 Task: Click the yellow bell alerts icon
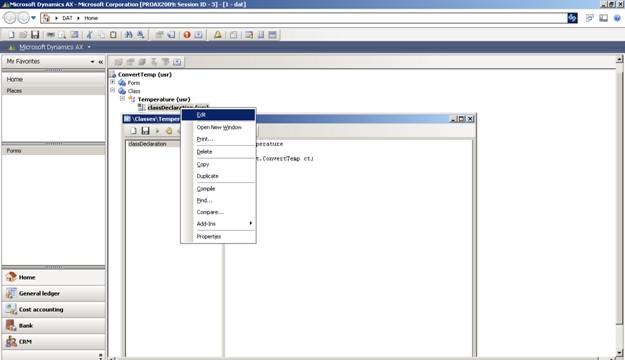218,35
